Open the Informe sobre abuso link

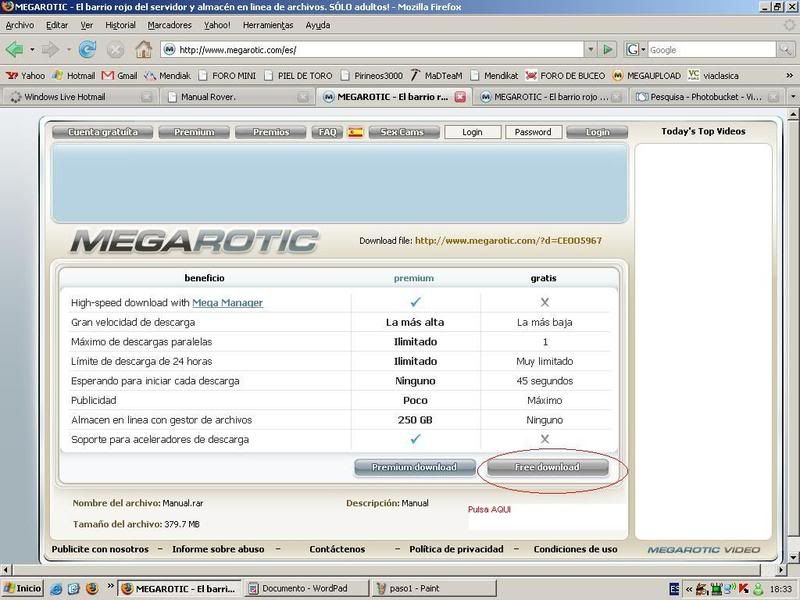click(x=218, y=549)
